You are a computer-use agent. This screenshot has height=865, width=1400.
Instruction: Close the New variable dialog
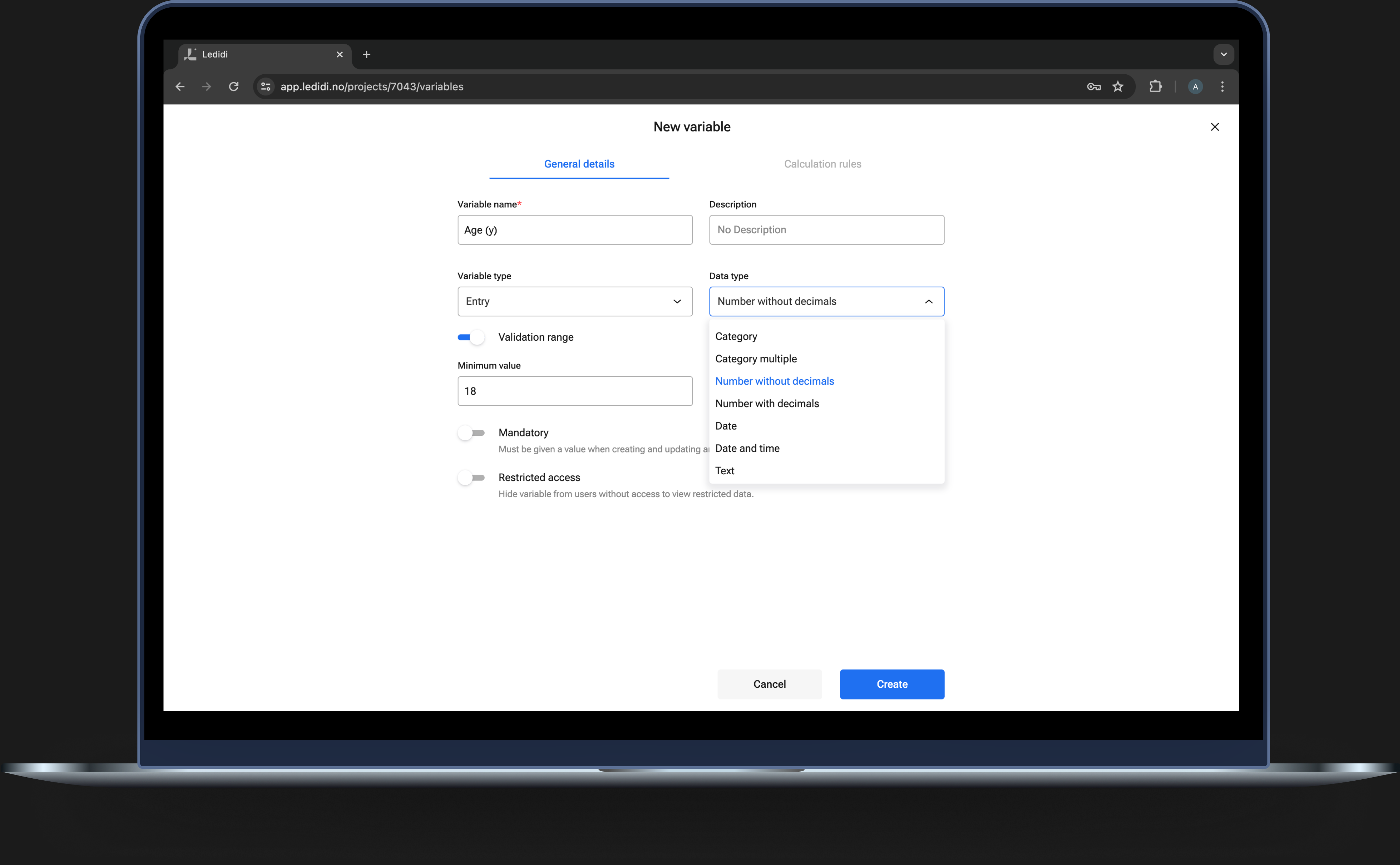coord(1215,127)
